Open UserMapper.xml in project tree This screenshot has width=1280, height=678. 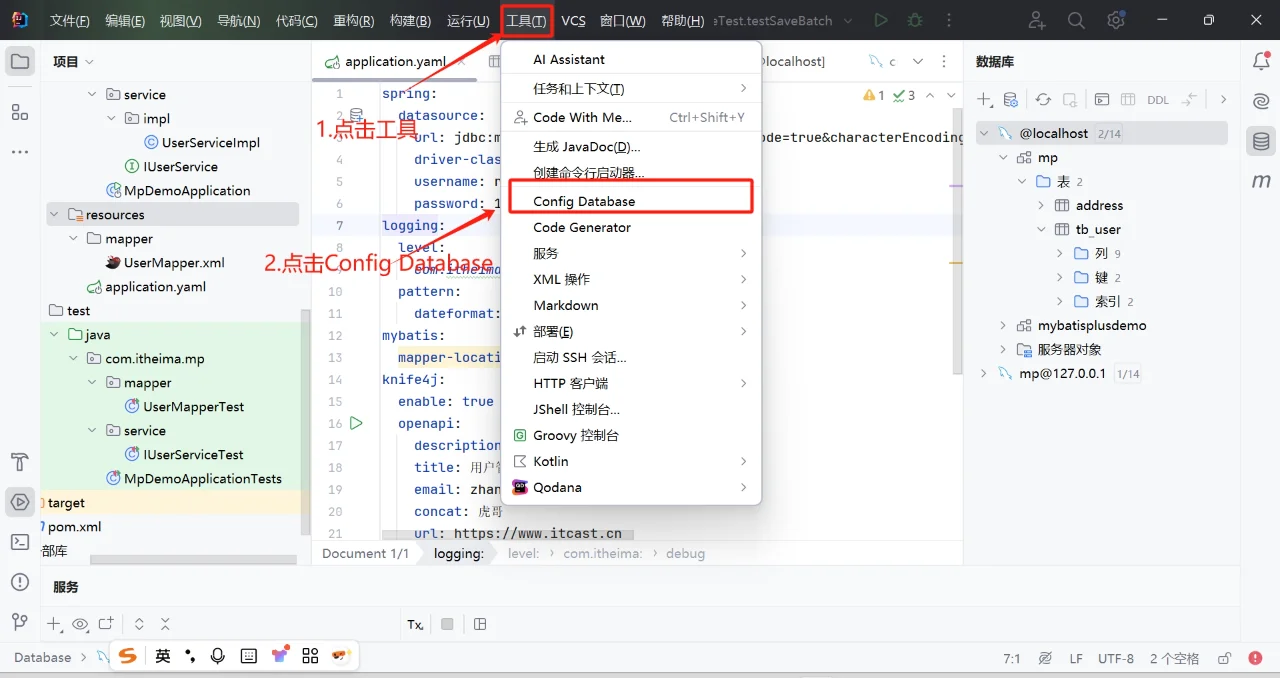(174, 263)
